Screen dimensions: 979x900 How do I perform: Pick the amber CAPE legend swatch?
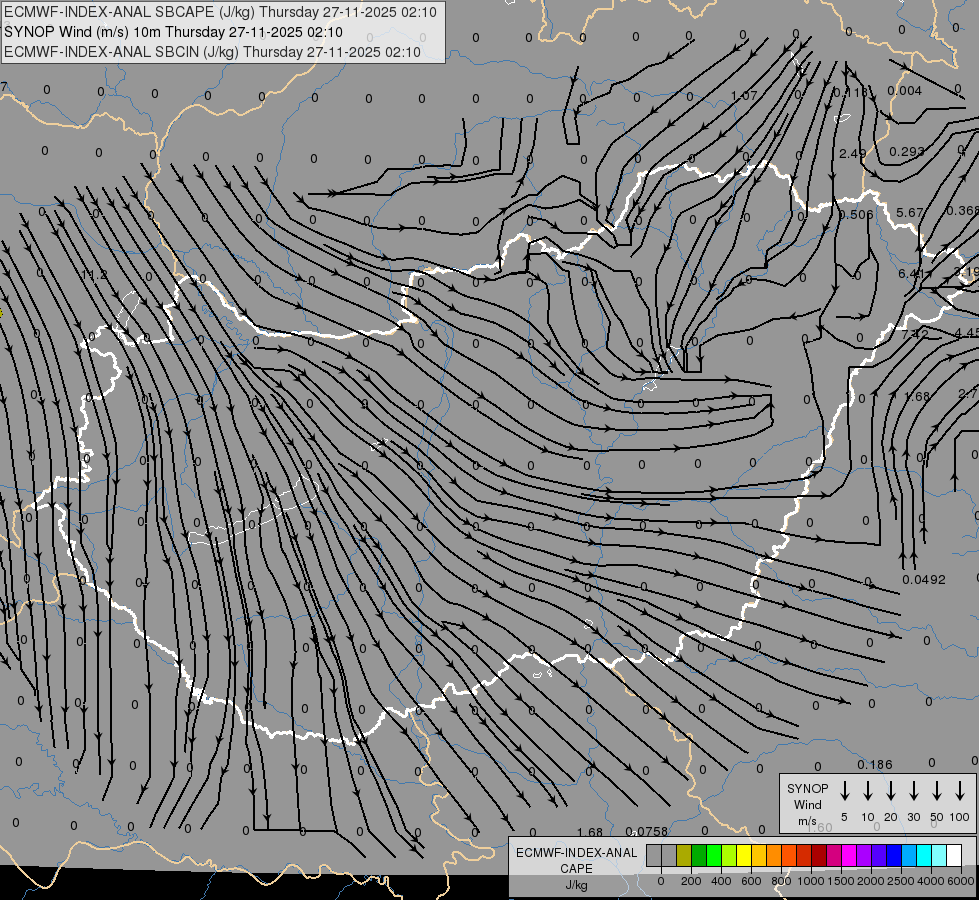759,855
